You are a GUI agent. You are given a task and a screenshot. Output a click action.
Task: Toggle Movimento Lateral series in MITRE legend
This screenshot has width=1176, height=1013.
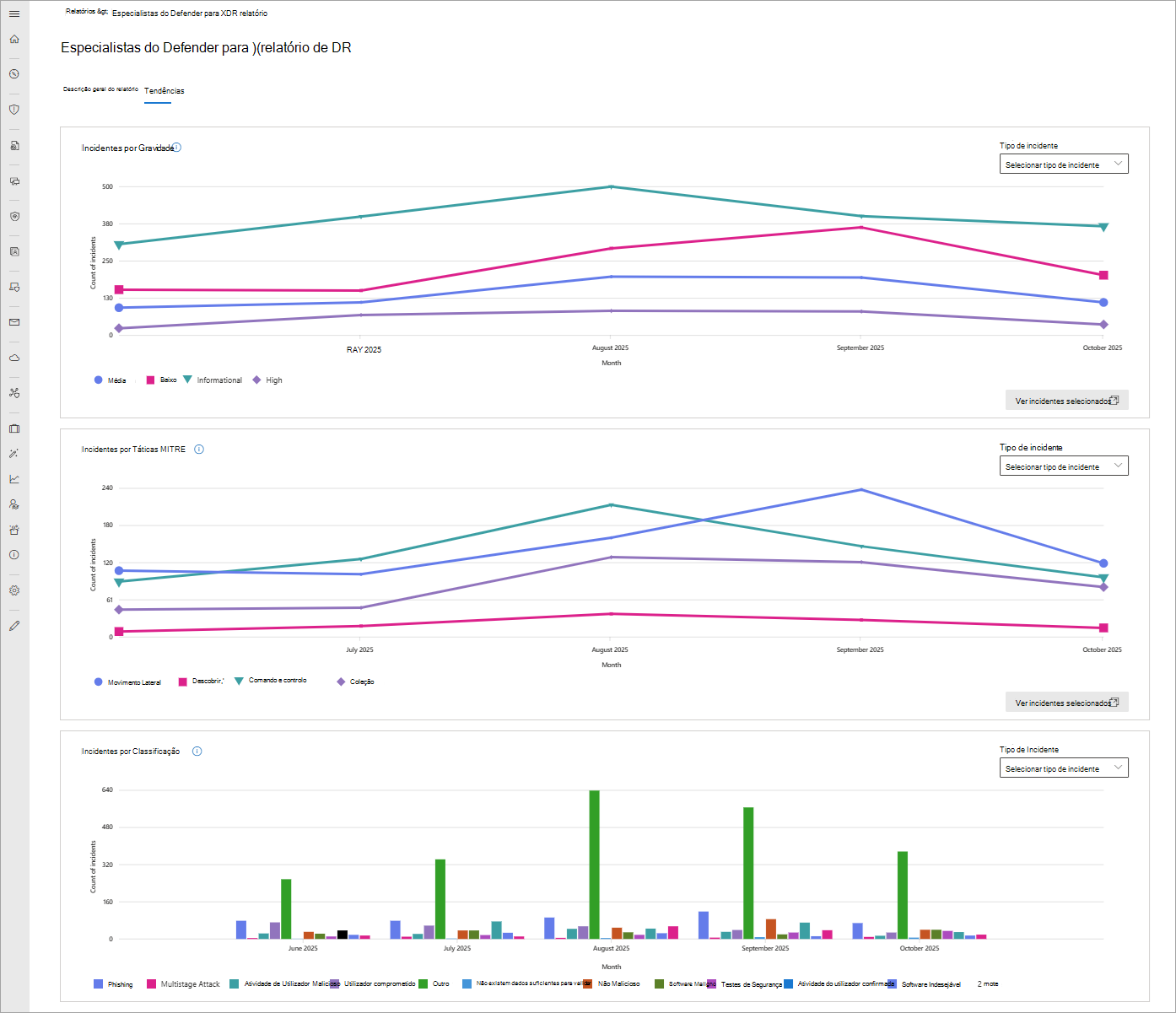coord(127,682)
